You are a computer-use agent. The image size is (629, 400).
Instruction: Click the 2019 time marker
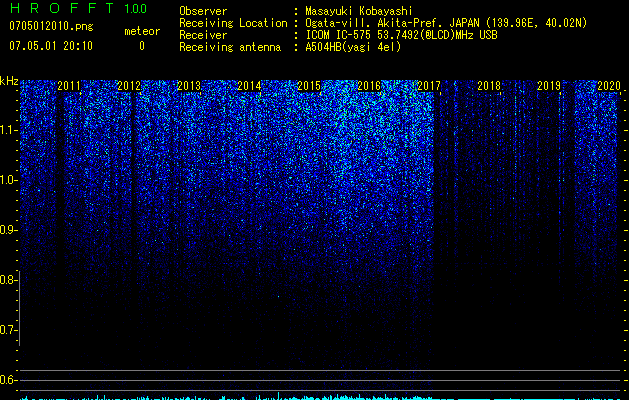549,86
